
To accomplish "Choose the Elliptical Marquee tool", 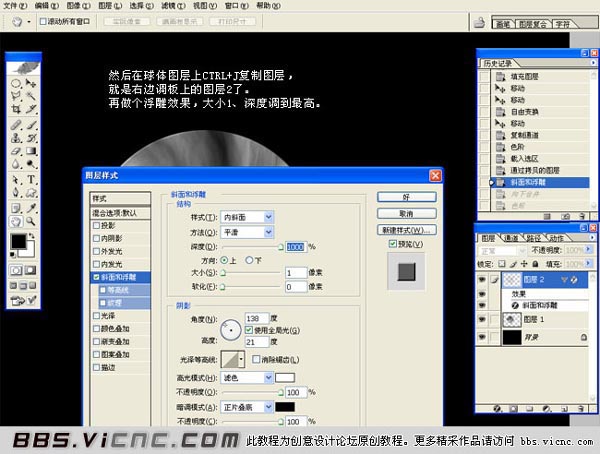I will coord(16,83).
